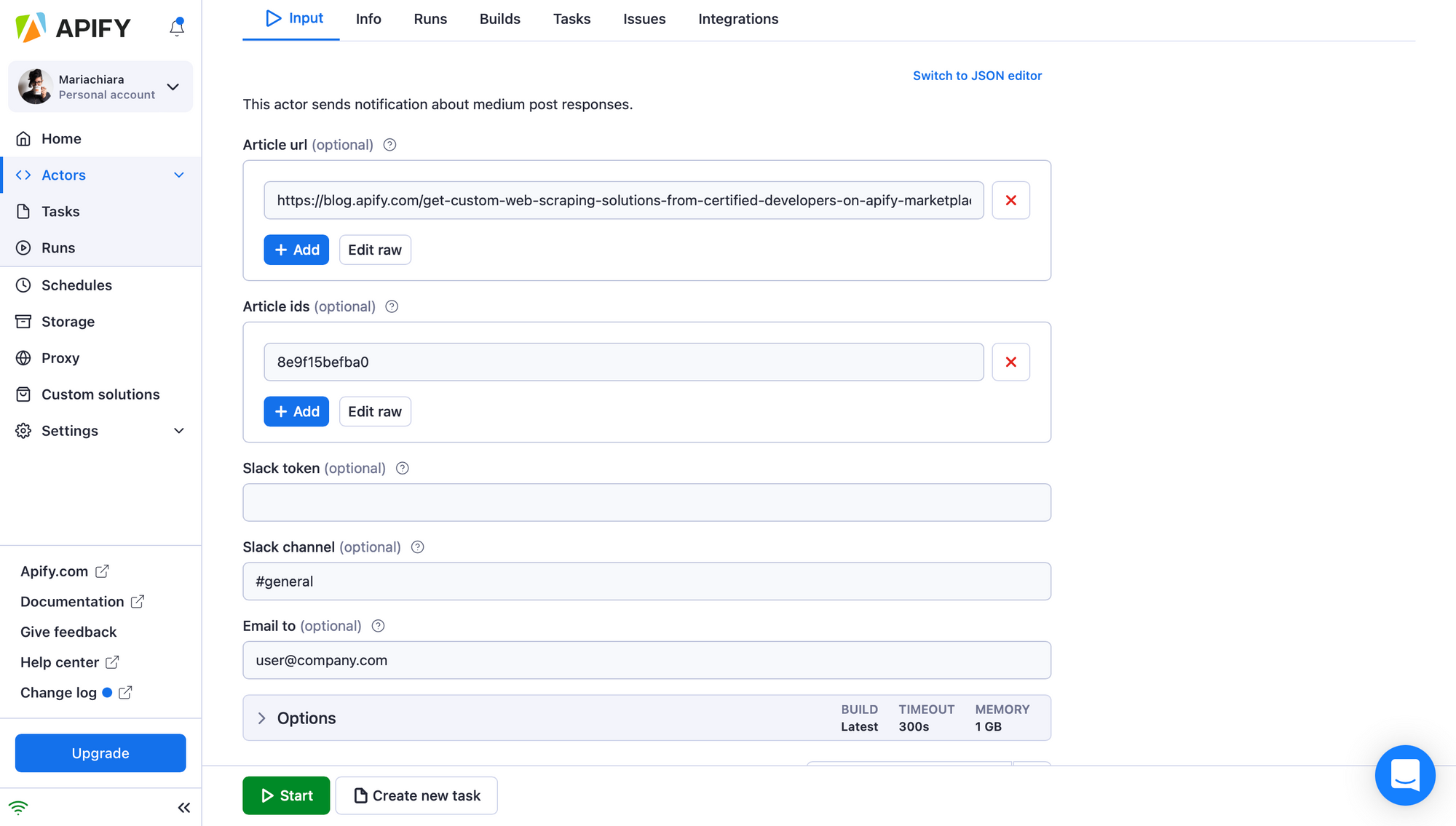Image resolution: width=1456 pixels, height=826 pixels.
Task: Open the Integrations tab
Action: [x=737, y=19]
